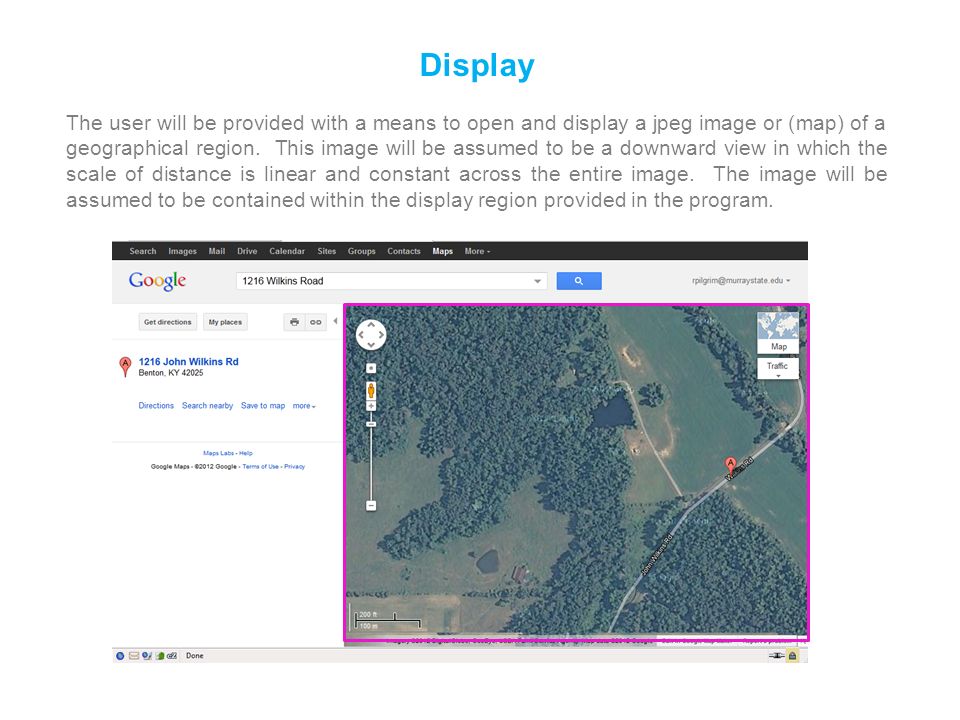960x720 pixels.
Task: Click the zoom slider handle
Action: click(x=371, y=424)
